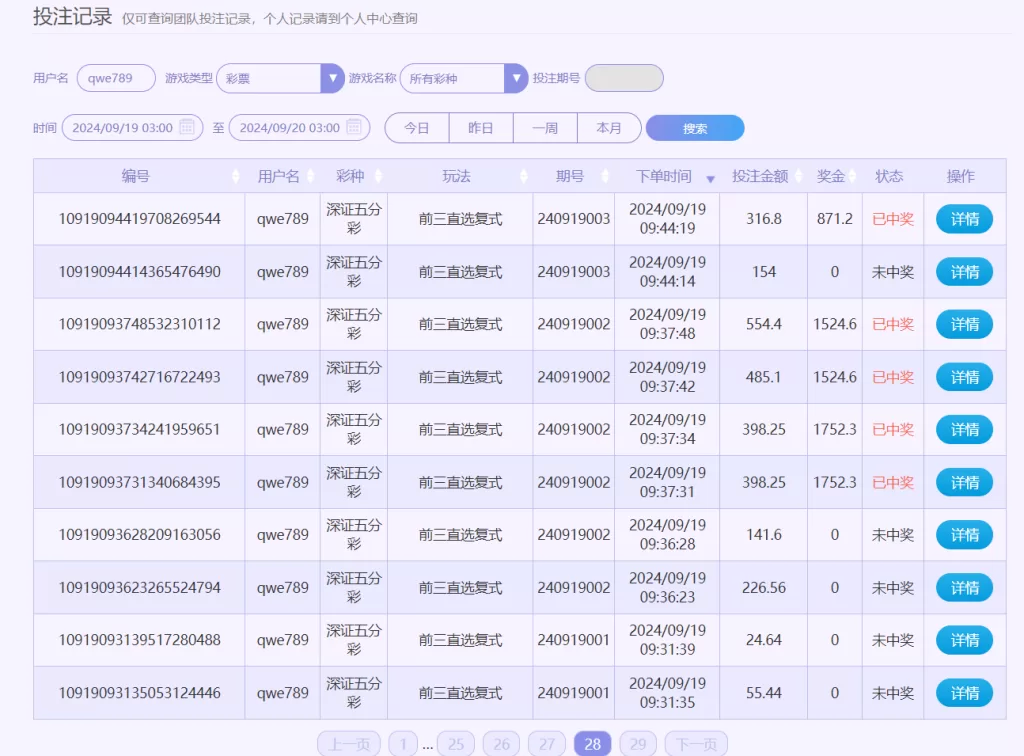Open the 所有彩种 game name select box
Image resolution: width=1024 pixels, height=756 pixels.
click(464, 78)
